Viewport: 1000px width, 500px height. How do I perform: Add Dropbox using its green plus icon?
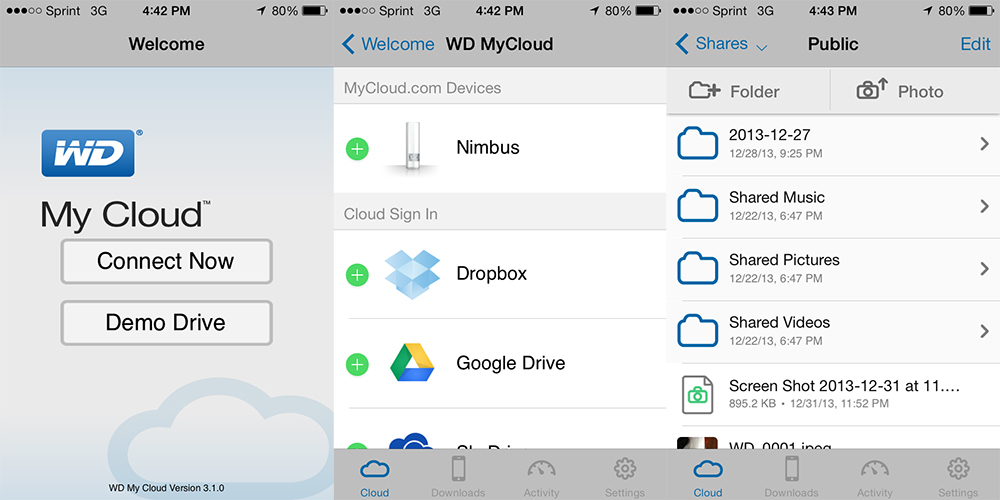357,275
